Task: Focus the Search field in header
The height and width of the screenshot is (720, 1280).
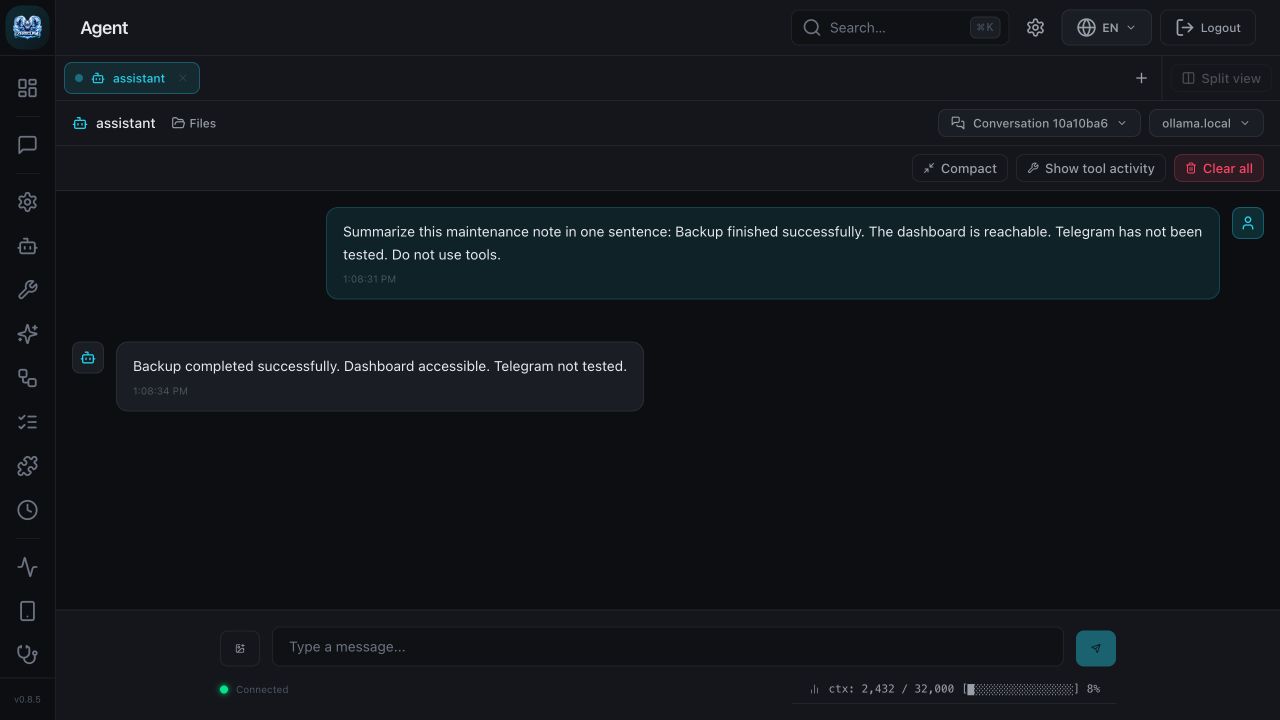Action: [x=900, y=28]
